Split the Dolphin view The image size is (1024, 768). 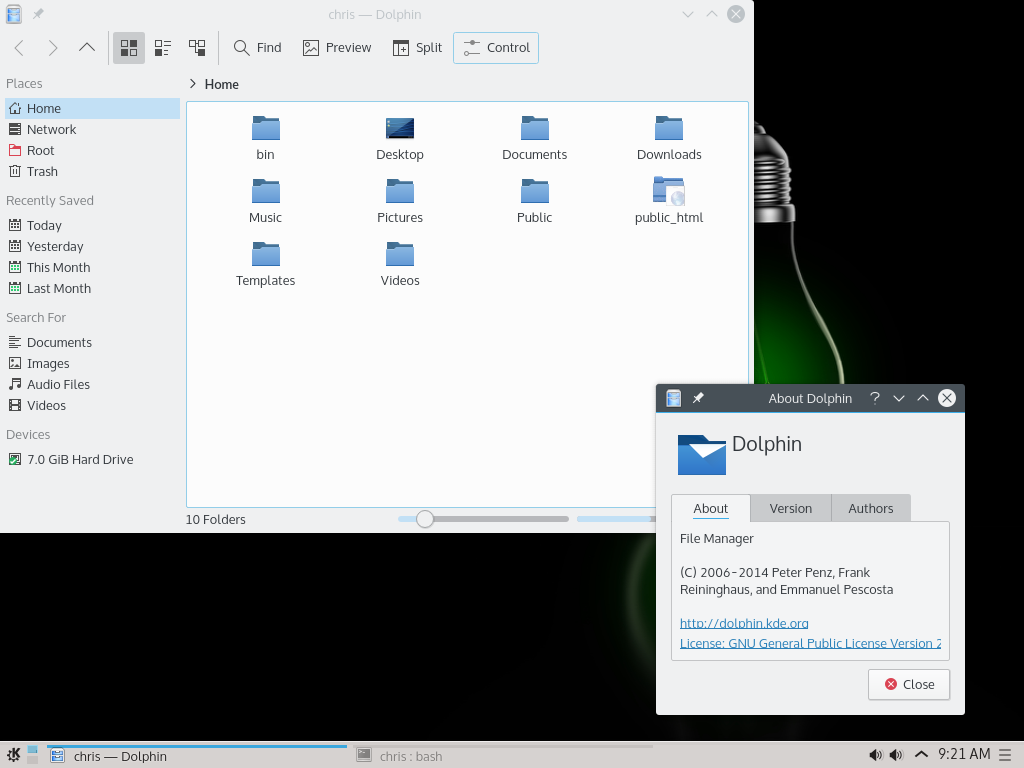point(417,48)
